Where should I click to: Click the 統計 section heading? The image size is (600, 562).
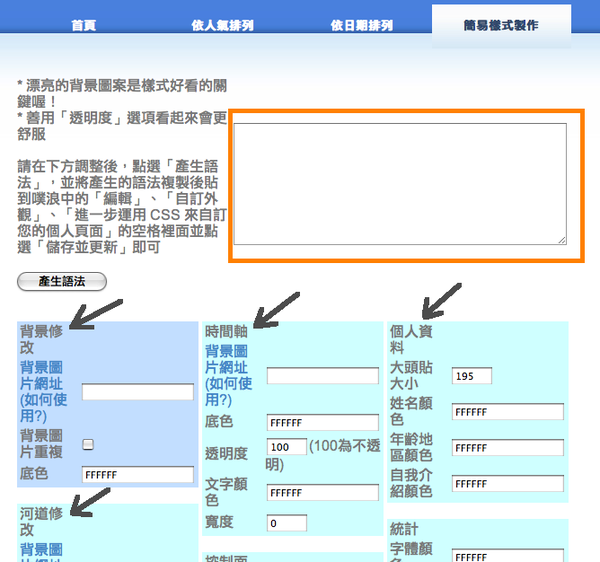click(x=404, y=529)
